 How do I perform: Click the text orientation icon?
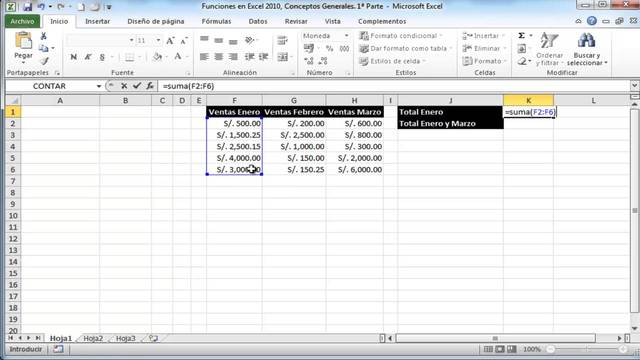coord(249,40)
